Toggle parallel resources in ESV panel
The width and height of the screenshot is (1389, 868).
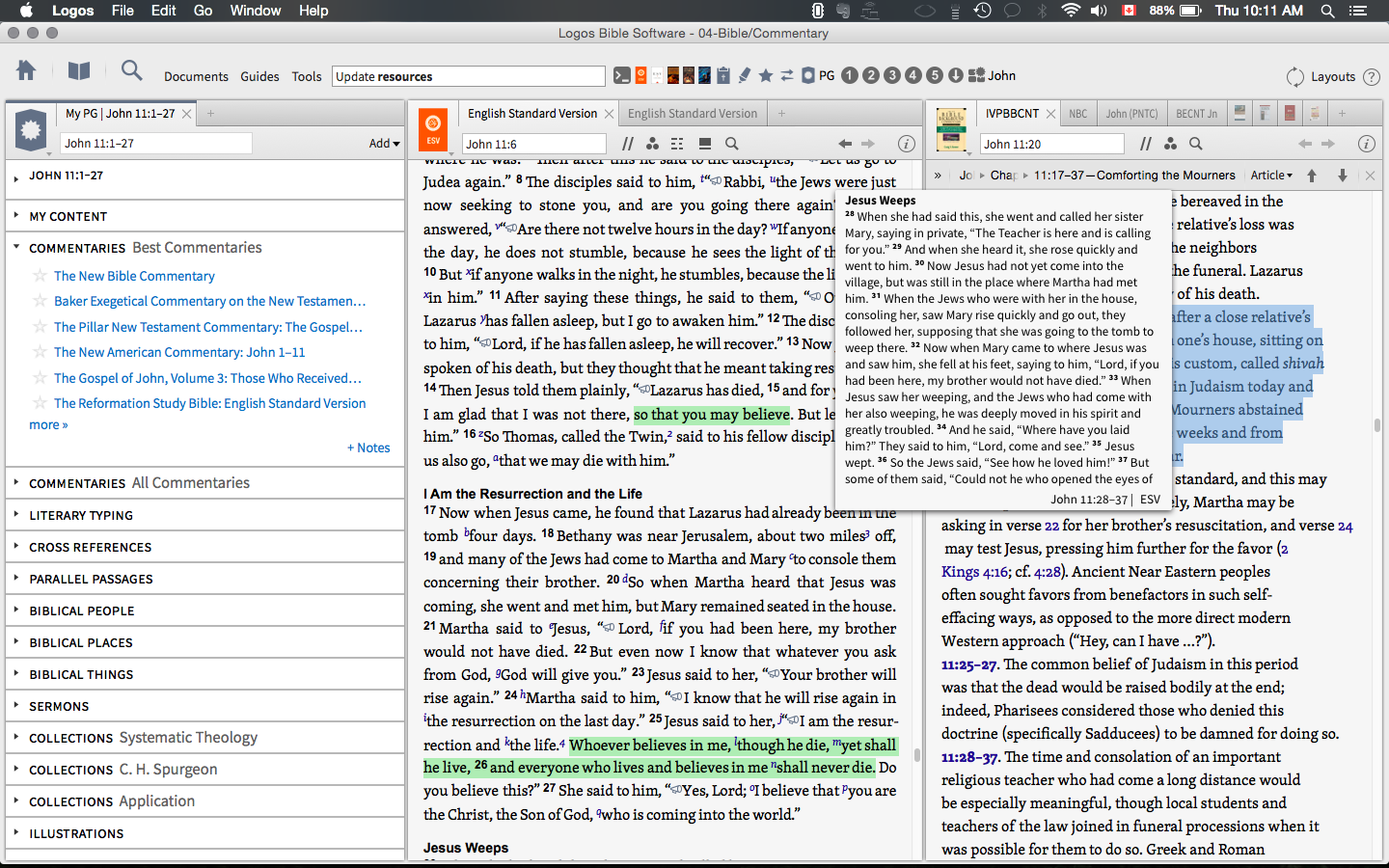[628, 144]
